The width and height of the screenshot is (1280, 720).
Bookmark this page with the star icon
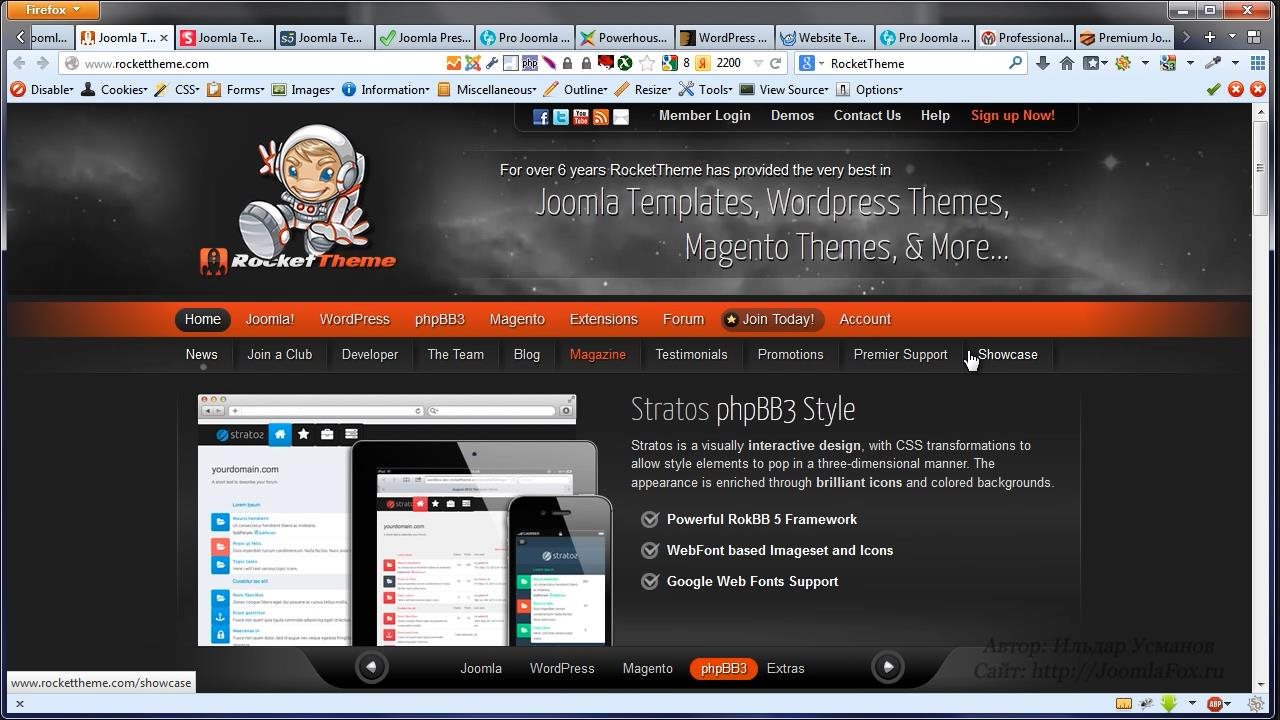click(x=647, y=63)
